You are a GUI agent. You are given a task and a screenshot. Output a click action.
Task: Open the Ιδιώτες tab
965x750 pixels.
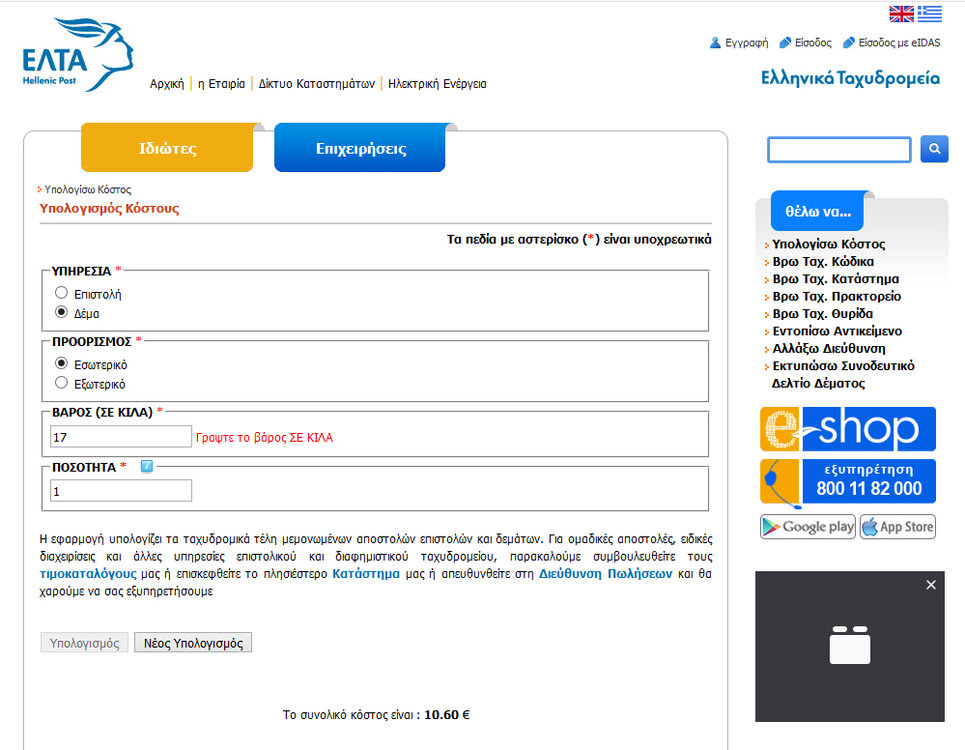pos(167,149)
